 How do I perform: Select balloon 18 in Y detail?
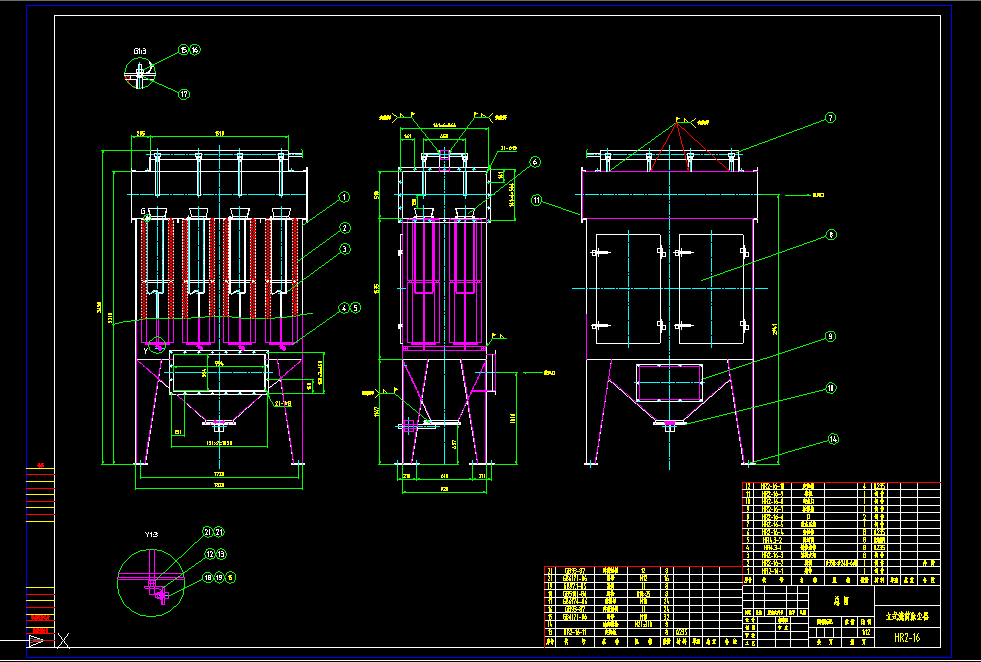pos(208,578)
